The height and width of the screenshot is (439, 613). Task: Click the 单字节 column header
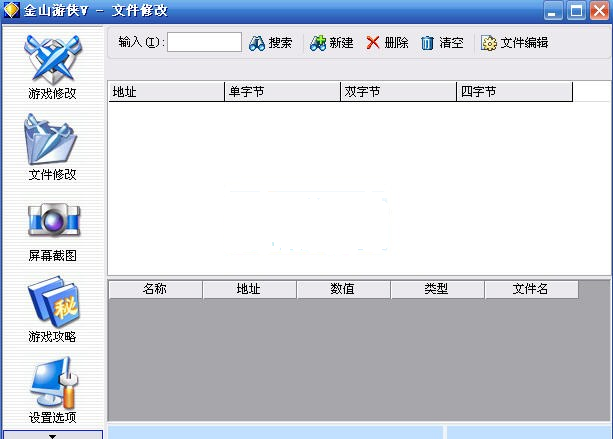pos(282,92)
